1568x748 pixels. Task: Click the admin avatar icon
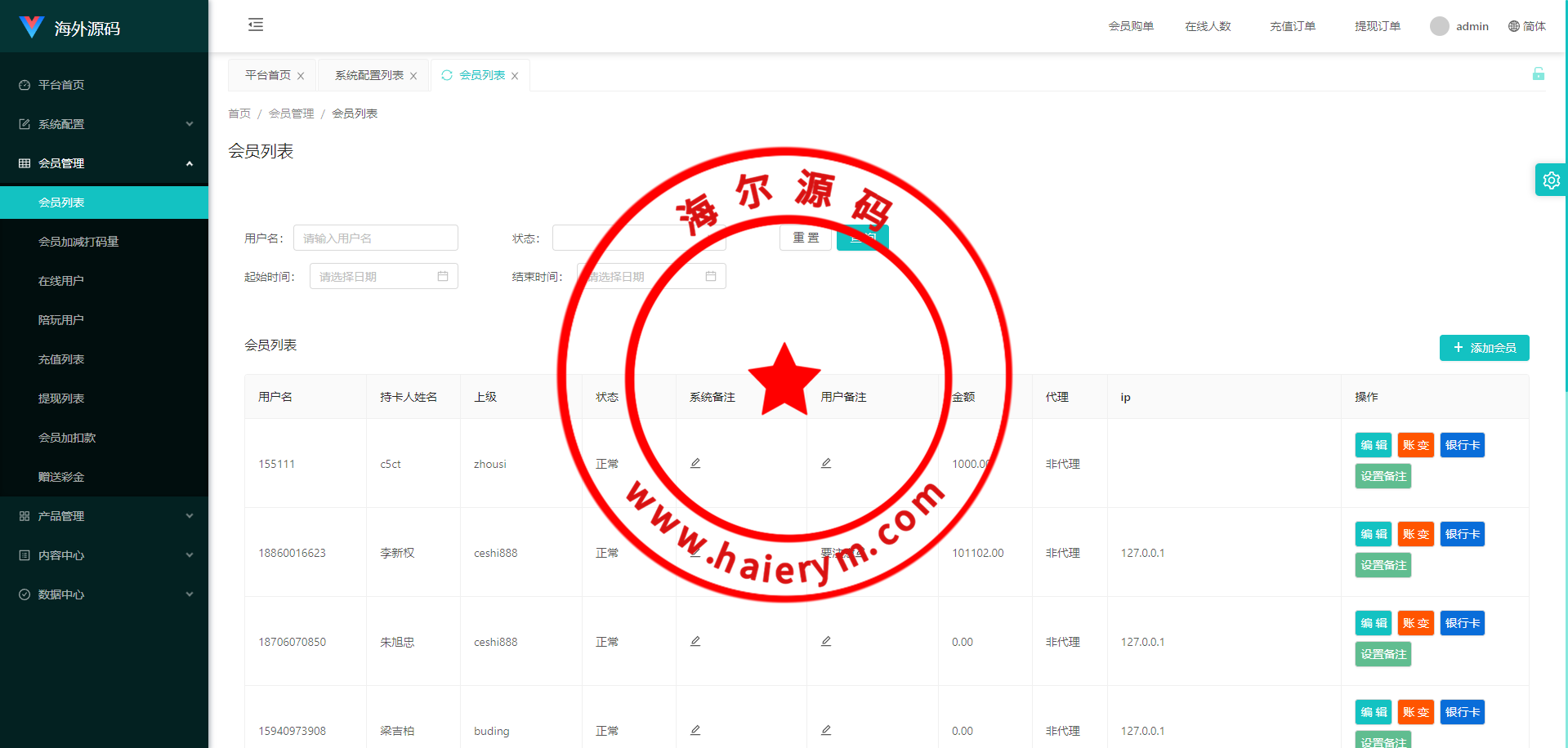(1439, 26)
